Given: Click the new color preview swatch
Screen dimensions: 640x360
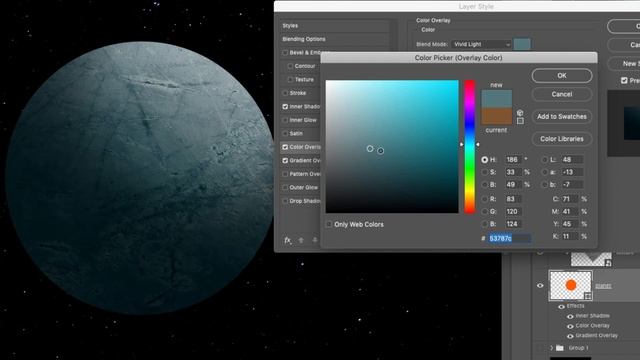Looking at the screenshot, I should pos(496,99).
